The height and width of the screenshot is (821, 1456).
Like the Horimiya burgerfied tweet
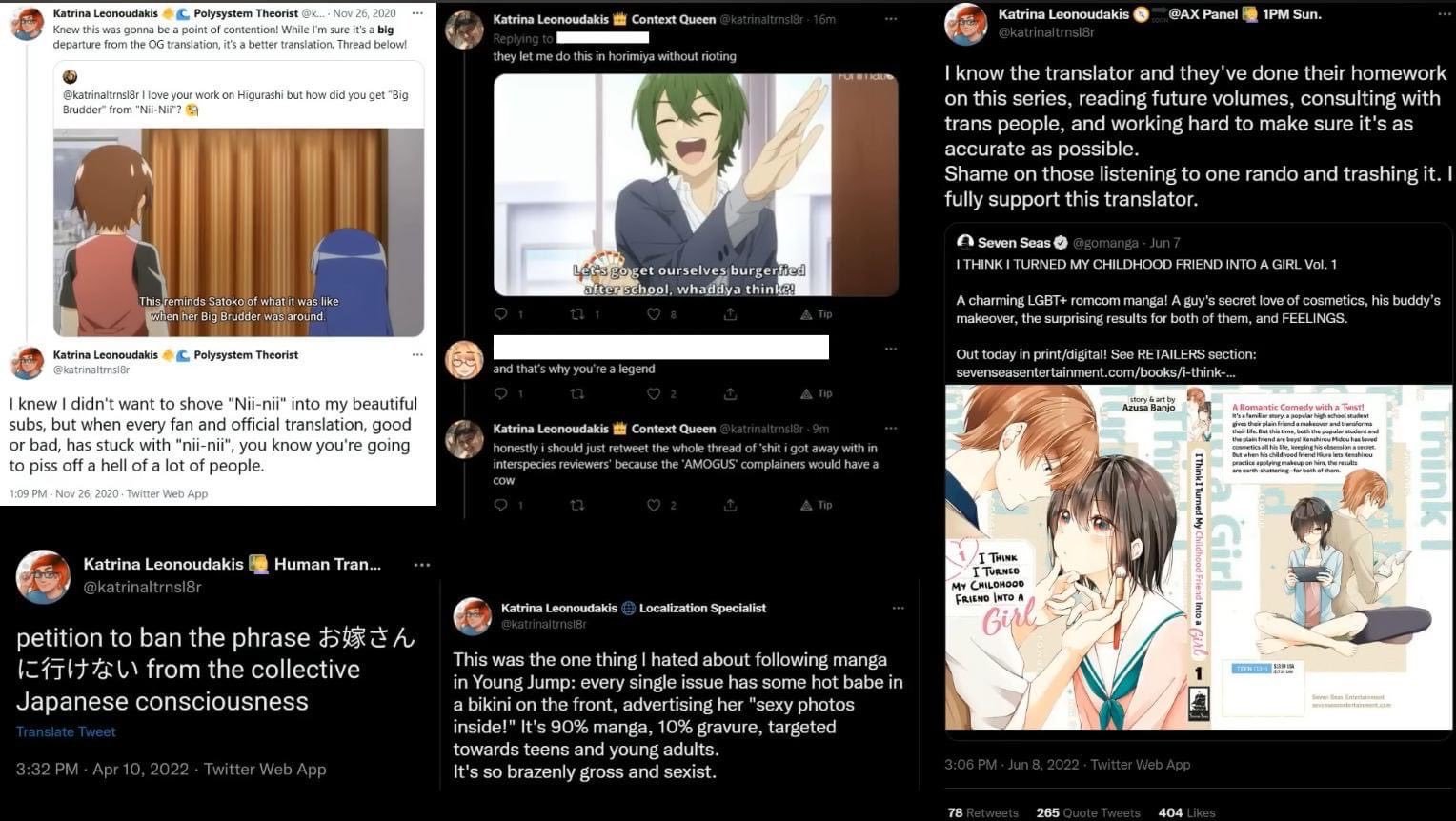coord(654,314)
